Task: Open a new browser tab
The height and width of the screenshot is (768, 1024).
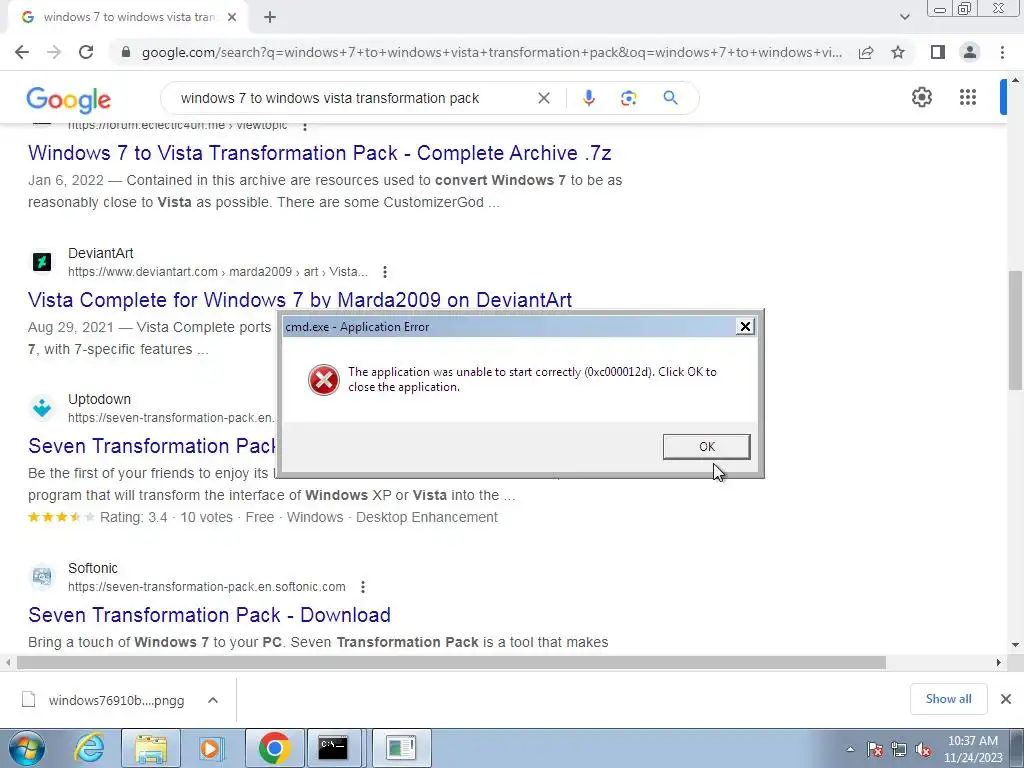Action: pos(270,18)
